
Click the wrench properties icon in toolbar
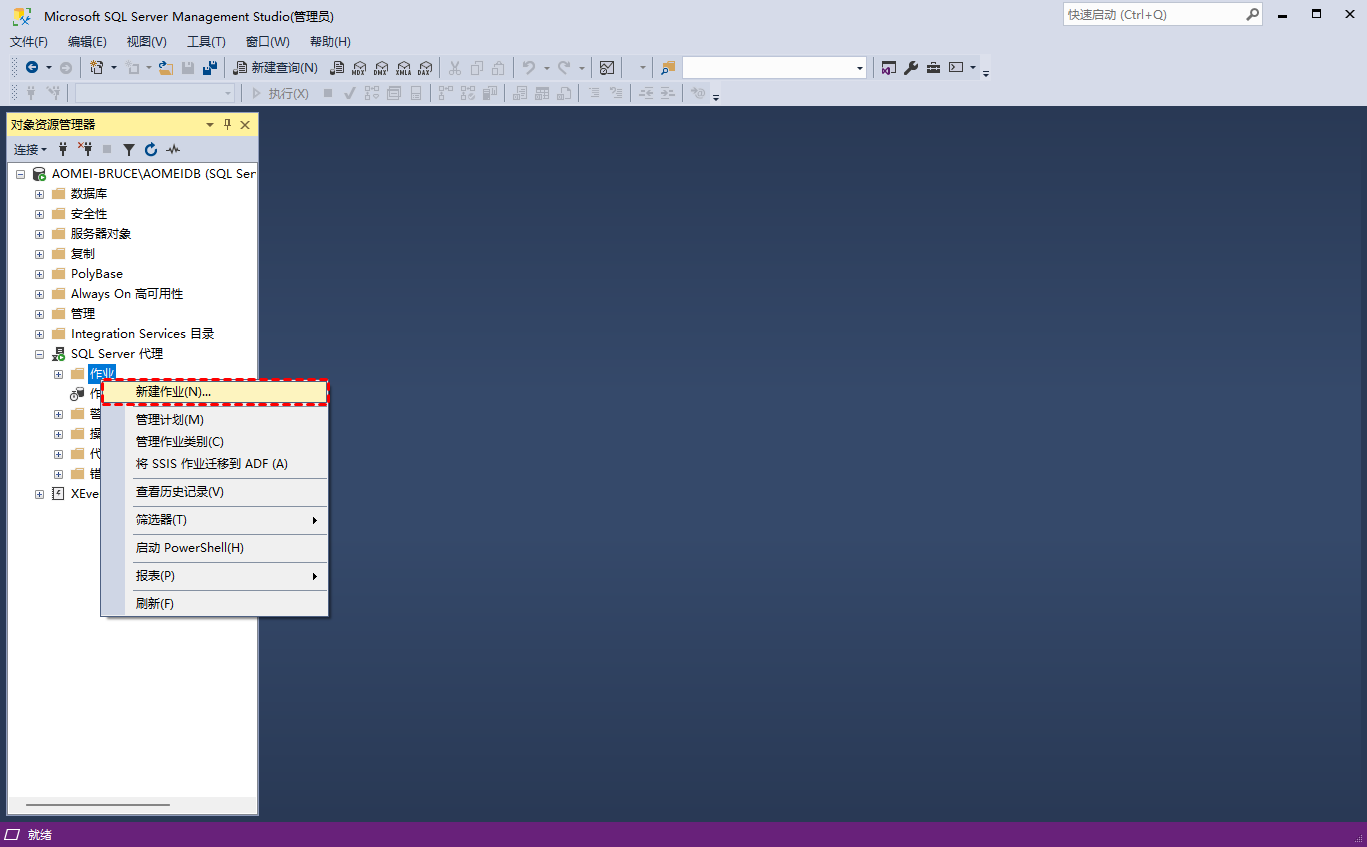pyautogui.click(x=911, y=68)
